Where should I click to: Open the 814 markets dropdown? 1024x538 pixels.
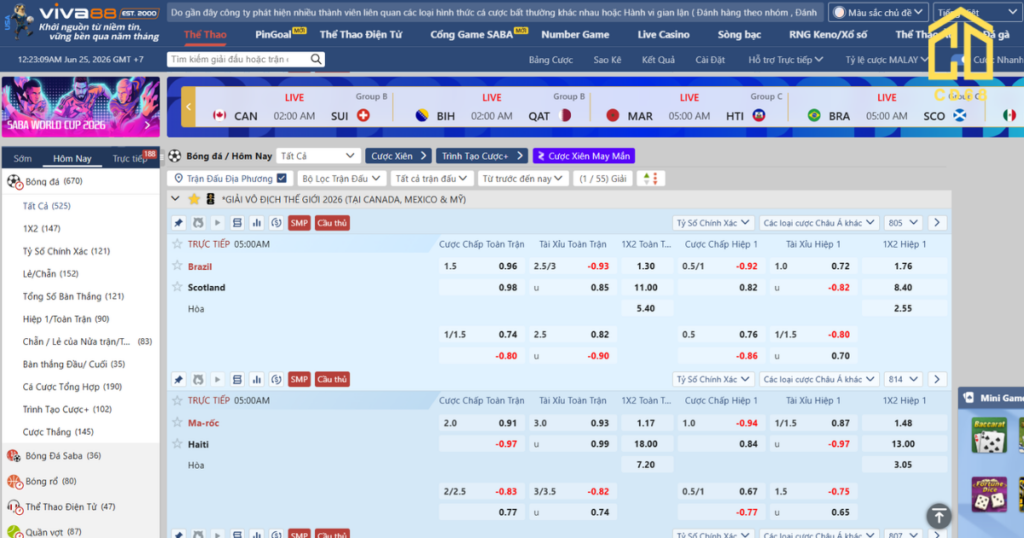click(x=903, y=379)
